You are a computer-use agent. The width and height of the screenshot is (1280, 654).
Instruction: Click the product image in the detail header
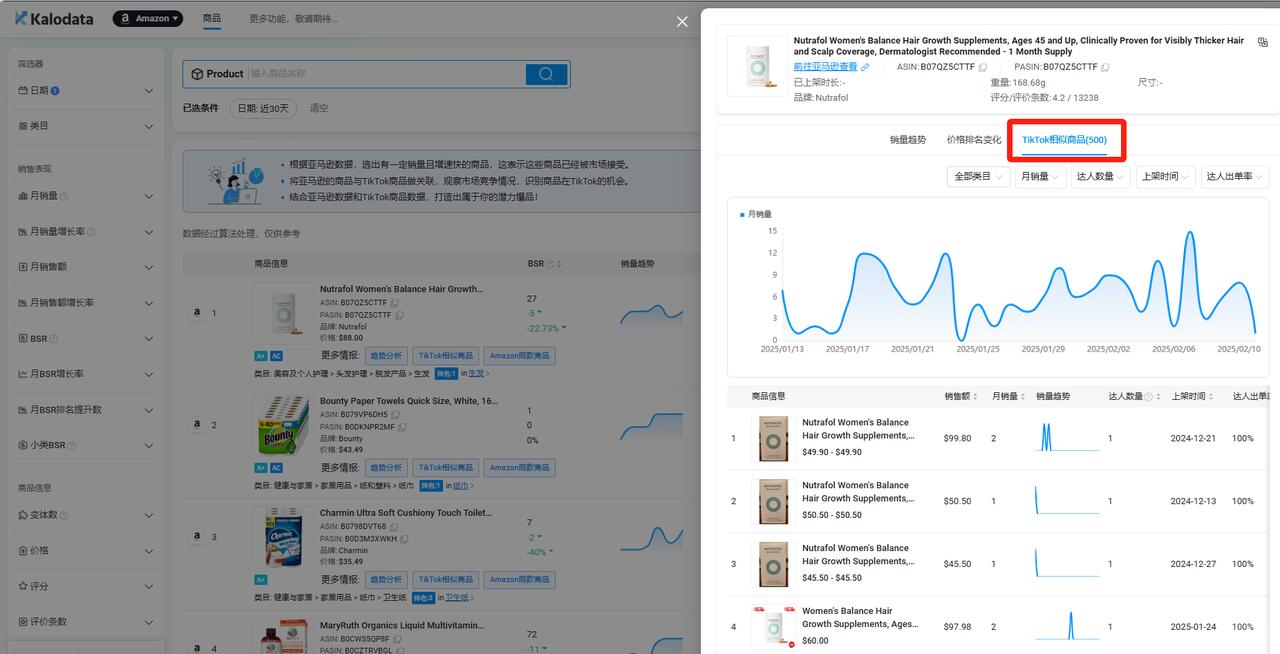[757, 66]
